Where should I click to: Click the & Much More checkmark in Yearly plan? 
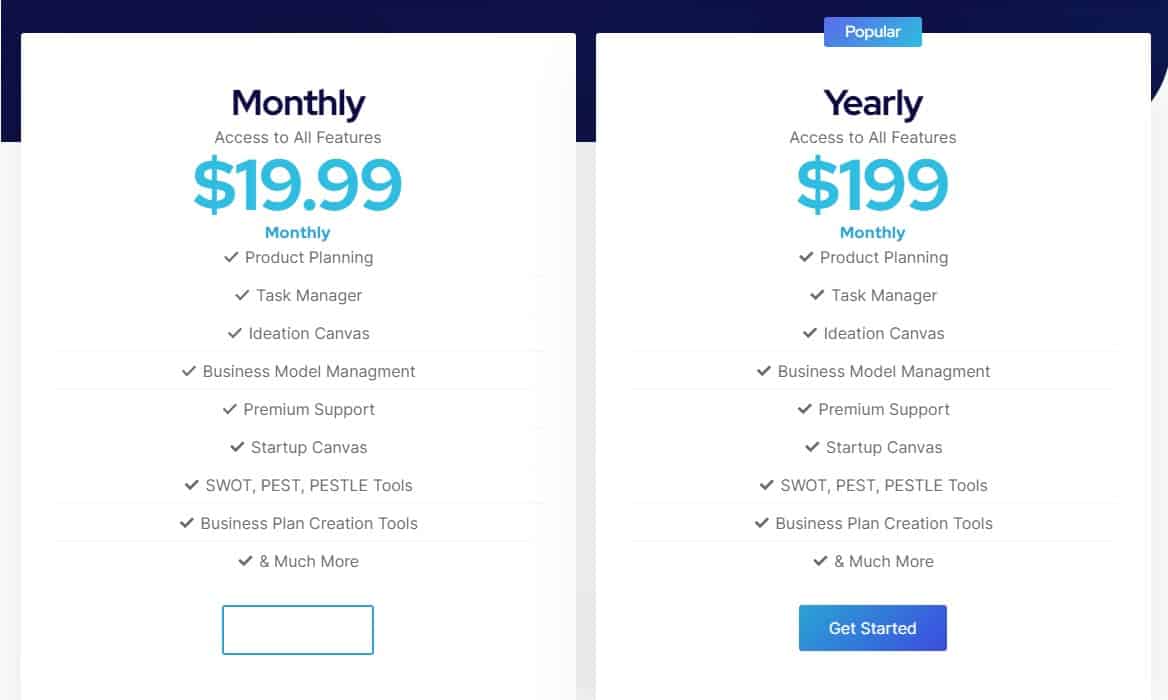pos(819,561)
